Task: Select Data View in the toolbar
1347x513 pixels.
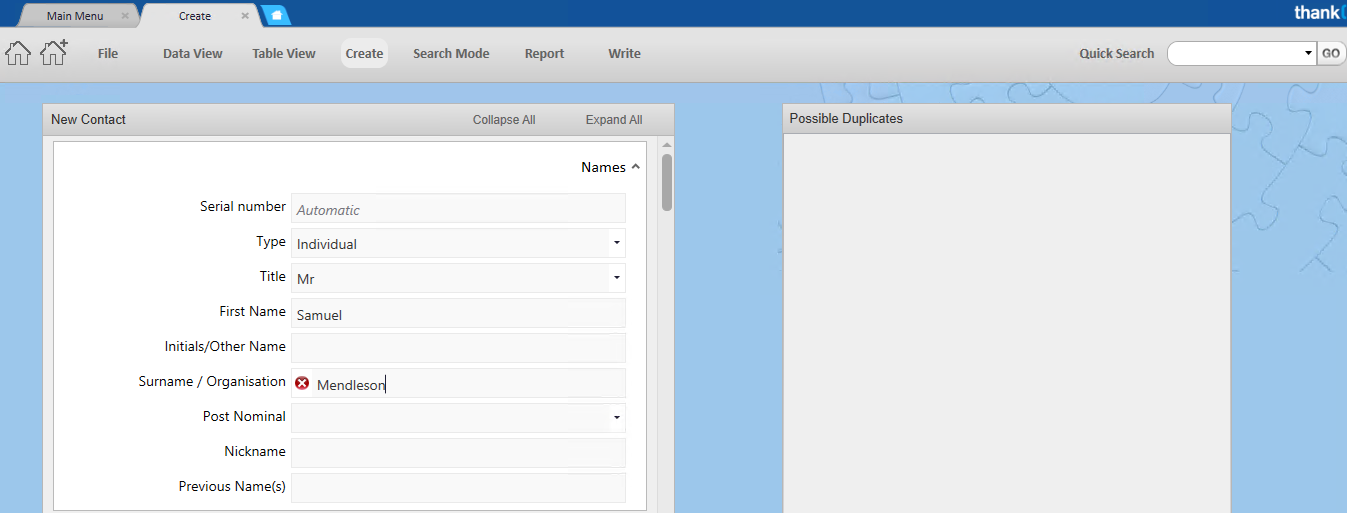Action: coord(193,54)
